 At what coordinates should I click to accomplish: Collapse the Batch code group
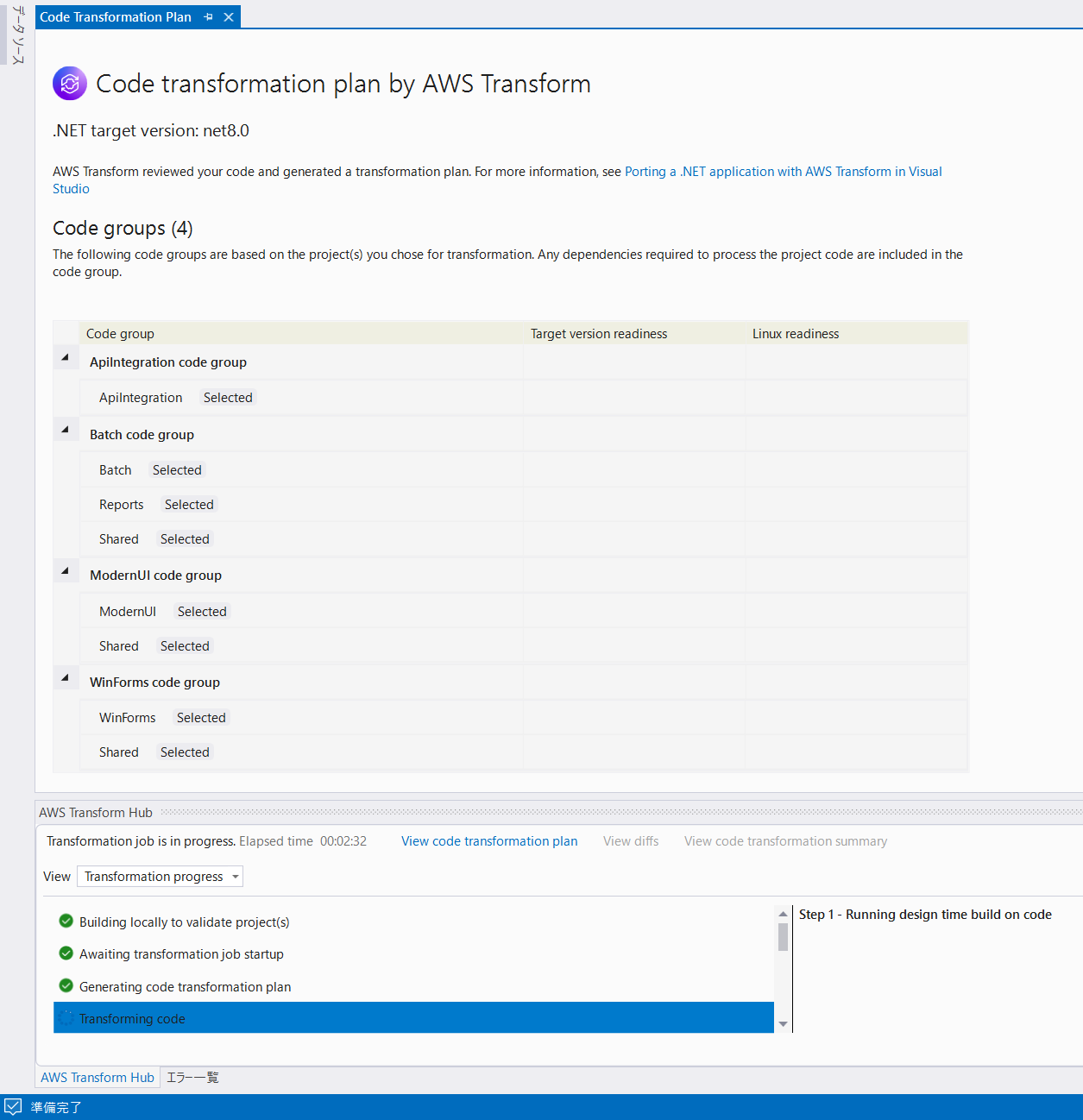(65, 429)
